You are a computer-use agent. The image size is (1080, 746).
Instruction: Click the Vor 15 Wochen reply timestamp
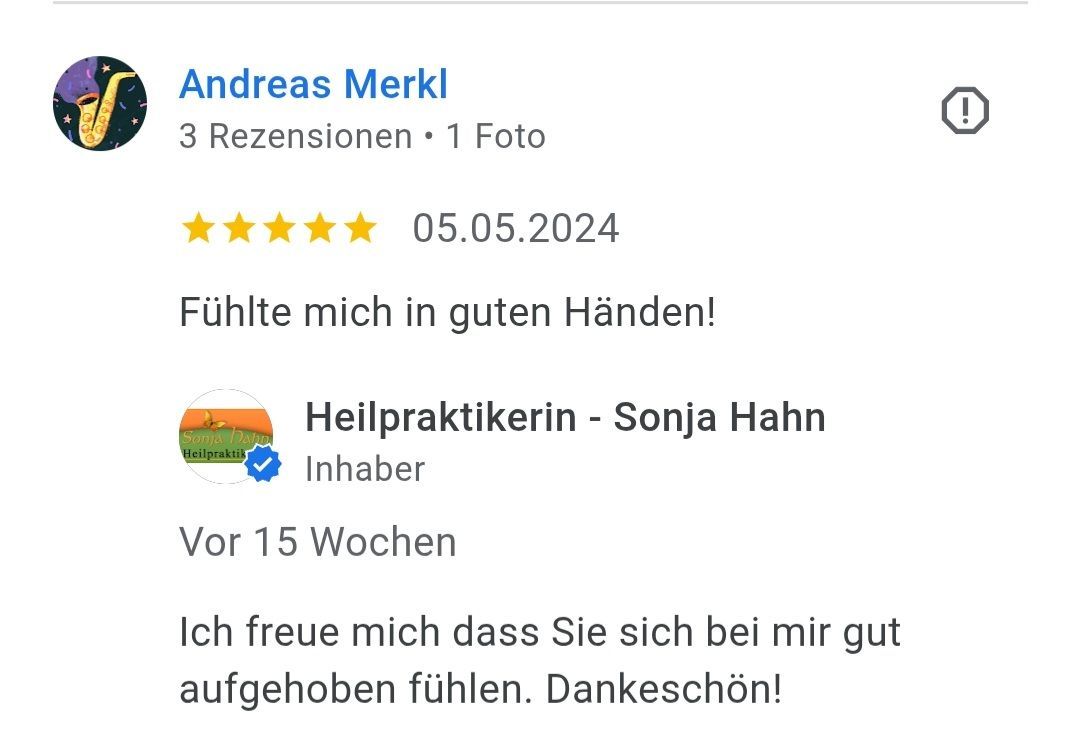coord(318,542)
